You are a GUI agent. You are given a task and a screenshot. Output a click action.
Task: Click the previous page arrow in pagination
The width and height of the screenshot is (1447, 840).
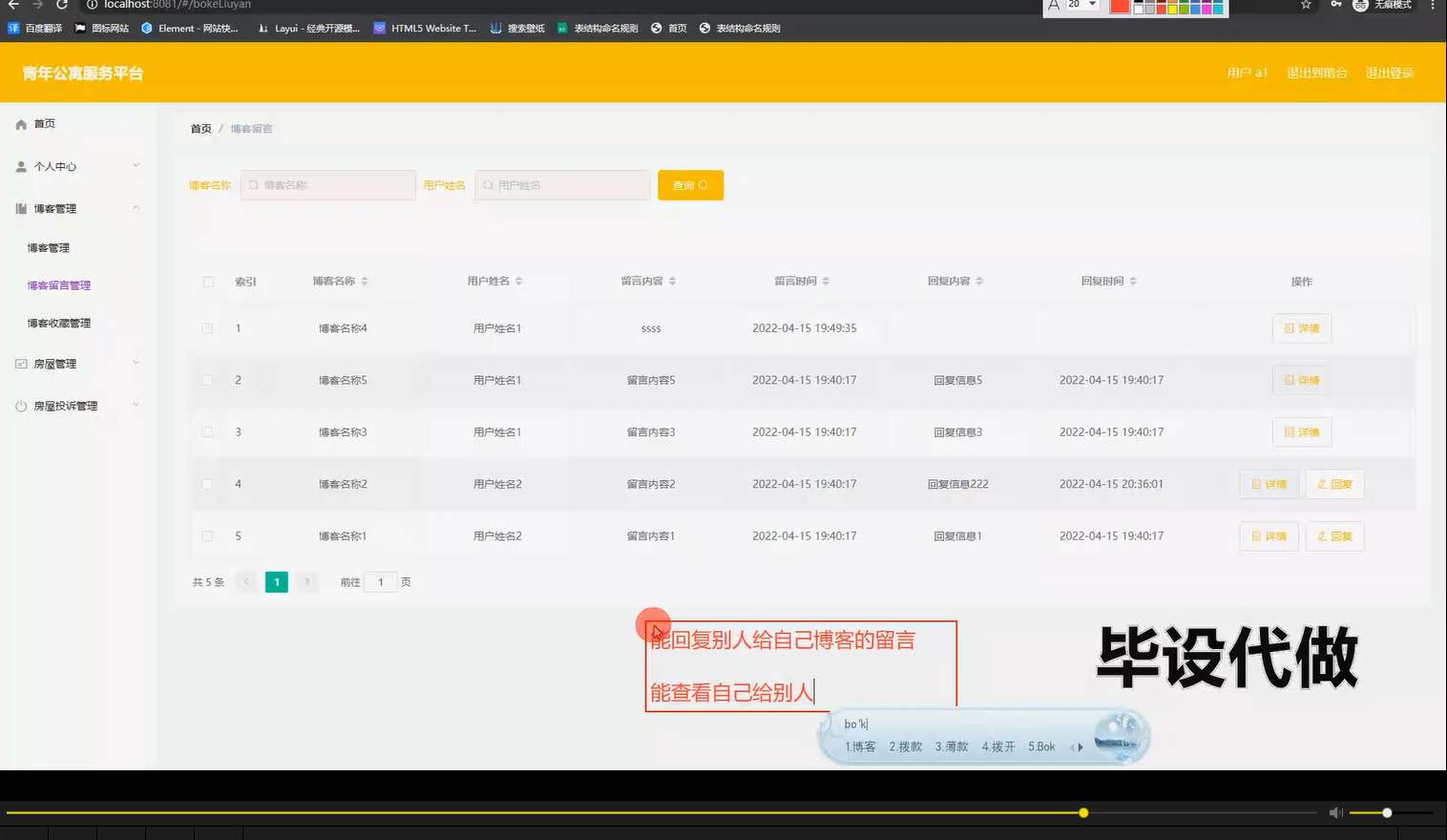[x=246, y=581]
